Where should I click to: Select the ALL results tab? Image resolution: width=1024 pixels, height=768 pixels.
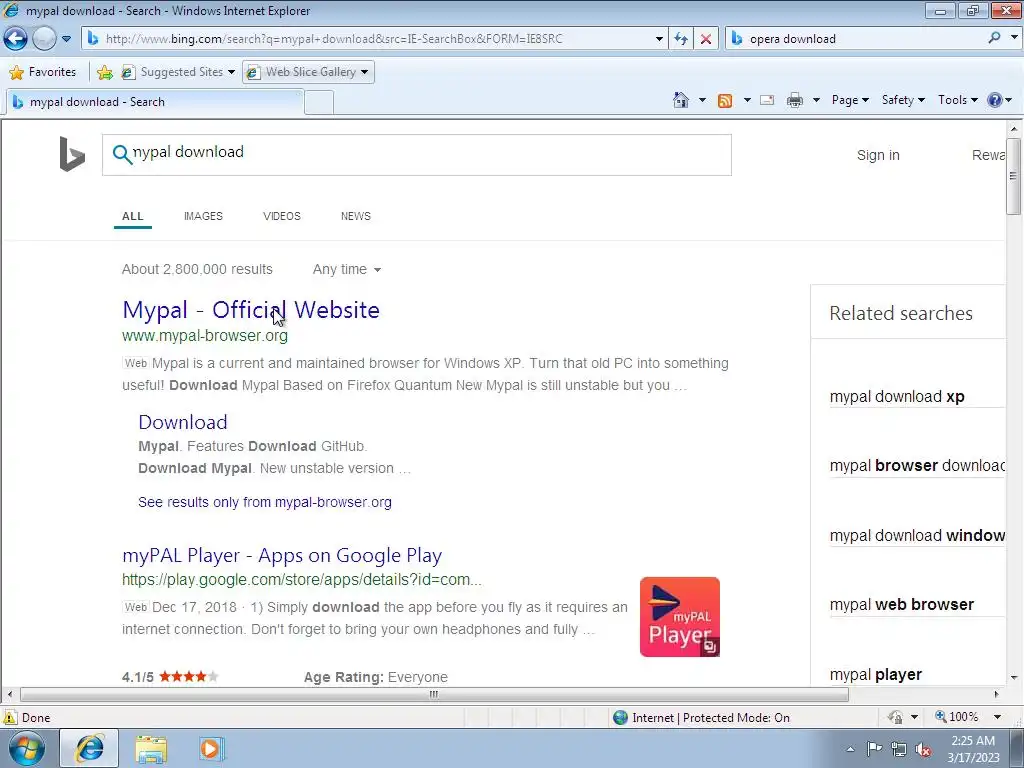(x=133, y=216)
